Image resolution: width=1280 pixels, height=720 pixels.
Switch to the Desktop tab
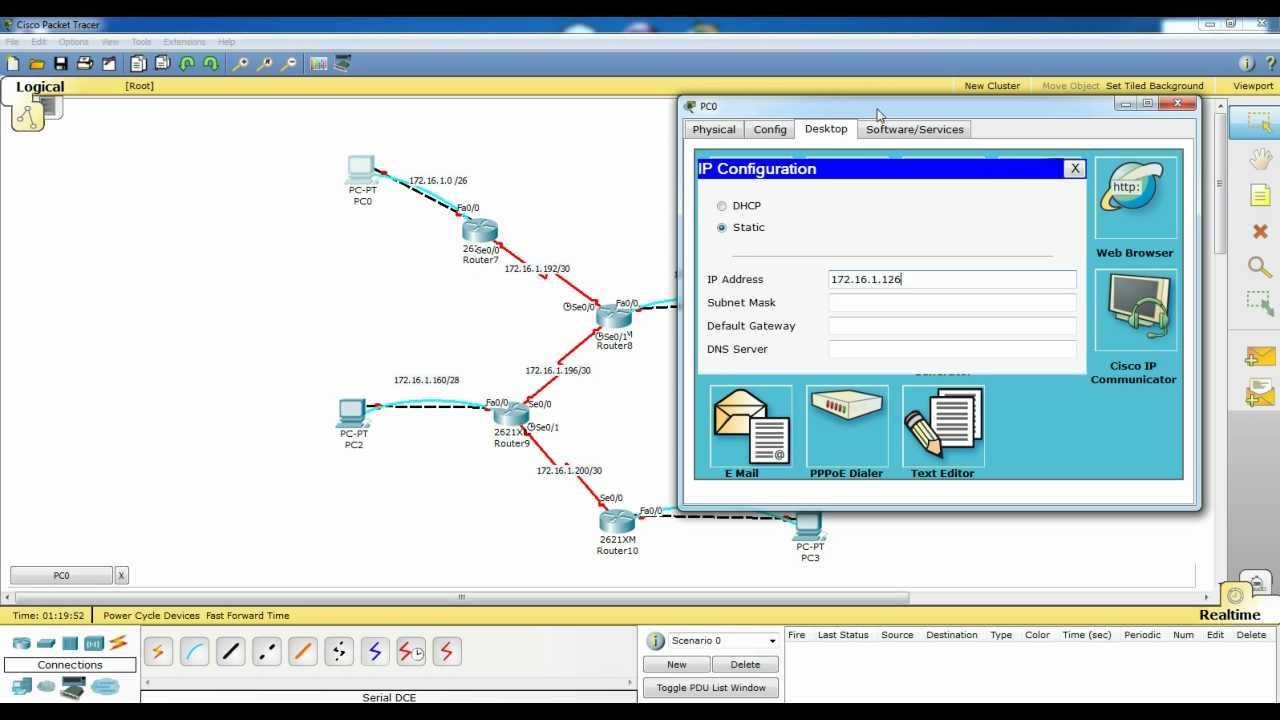(826, 129)
